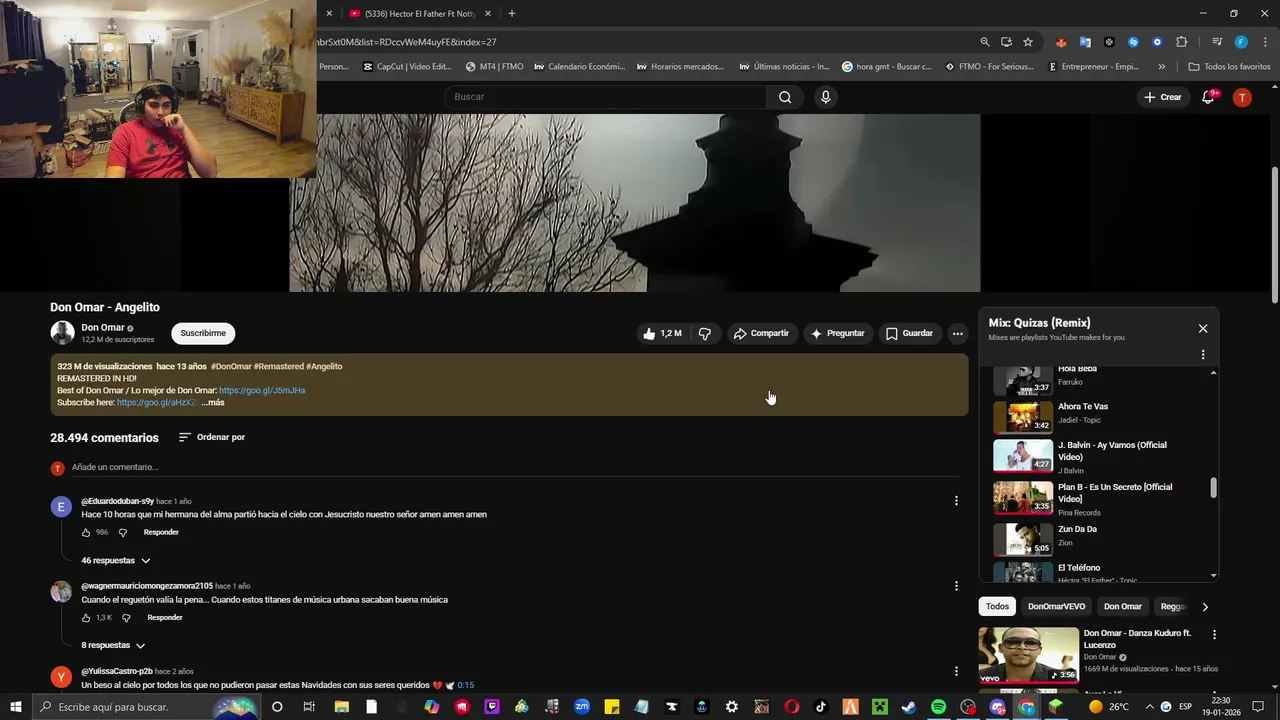This screenshot has height=720, width=1280.
Task: Open Todos los favoritos folder
Action: [x=1229, y=67]
